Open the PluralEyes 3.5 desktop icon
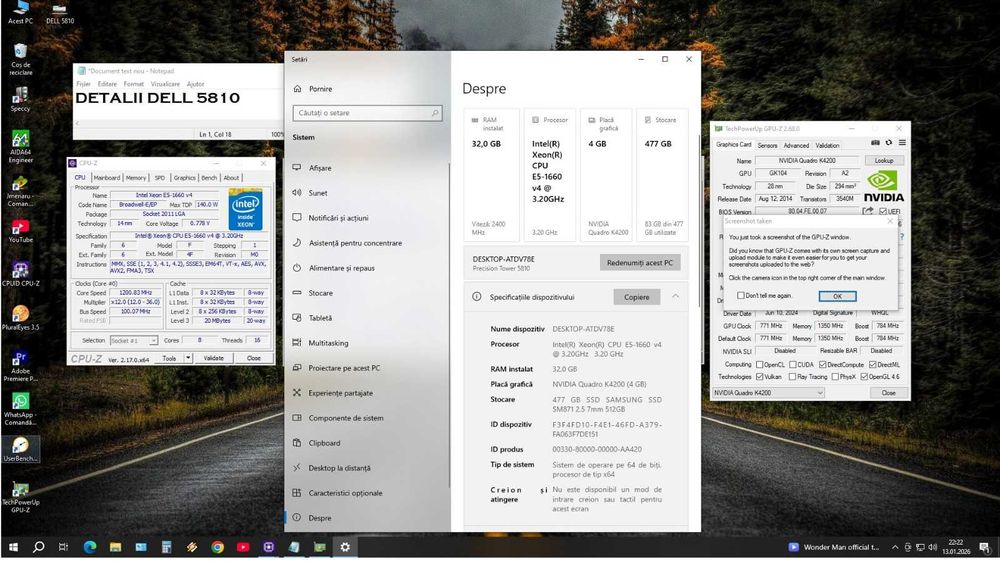Image resolution: width=1000 pixels, height=563 pixels. click(x=20, y=318)
